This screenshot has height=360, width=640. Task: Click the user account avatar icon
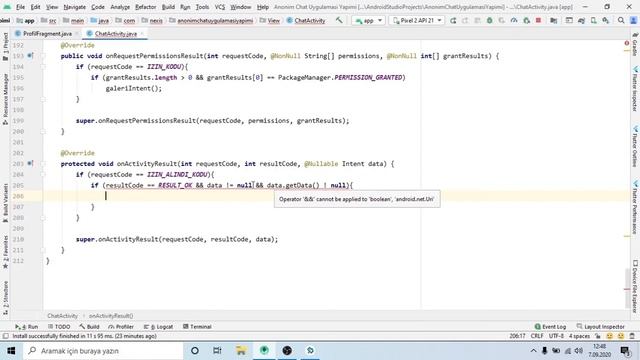point(633,20)
